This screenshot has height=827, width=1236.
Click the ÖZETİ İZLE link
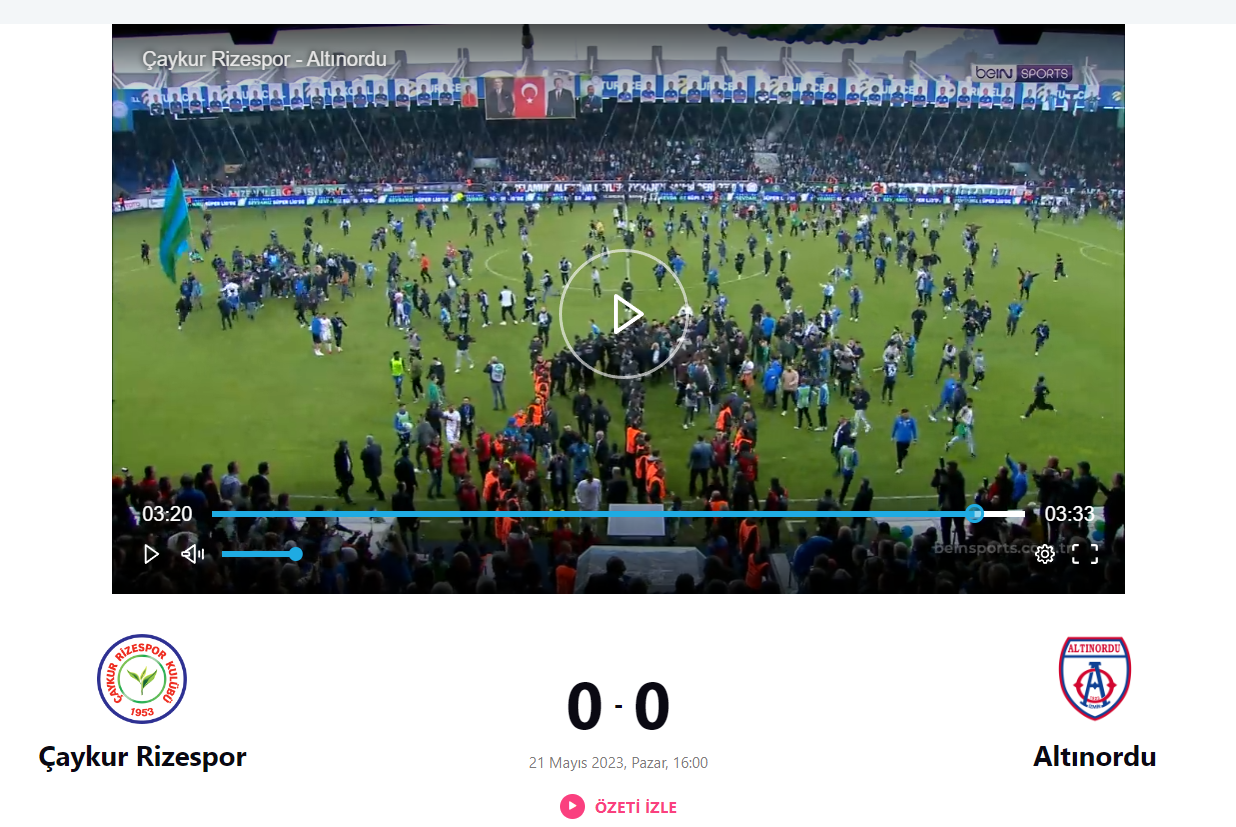point(636,807)
